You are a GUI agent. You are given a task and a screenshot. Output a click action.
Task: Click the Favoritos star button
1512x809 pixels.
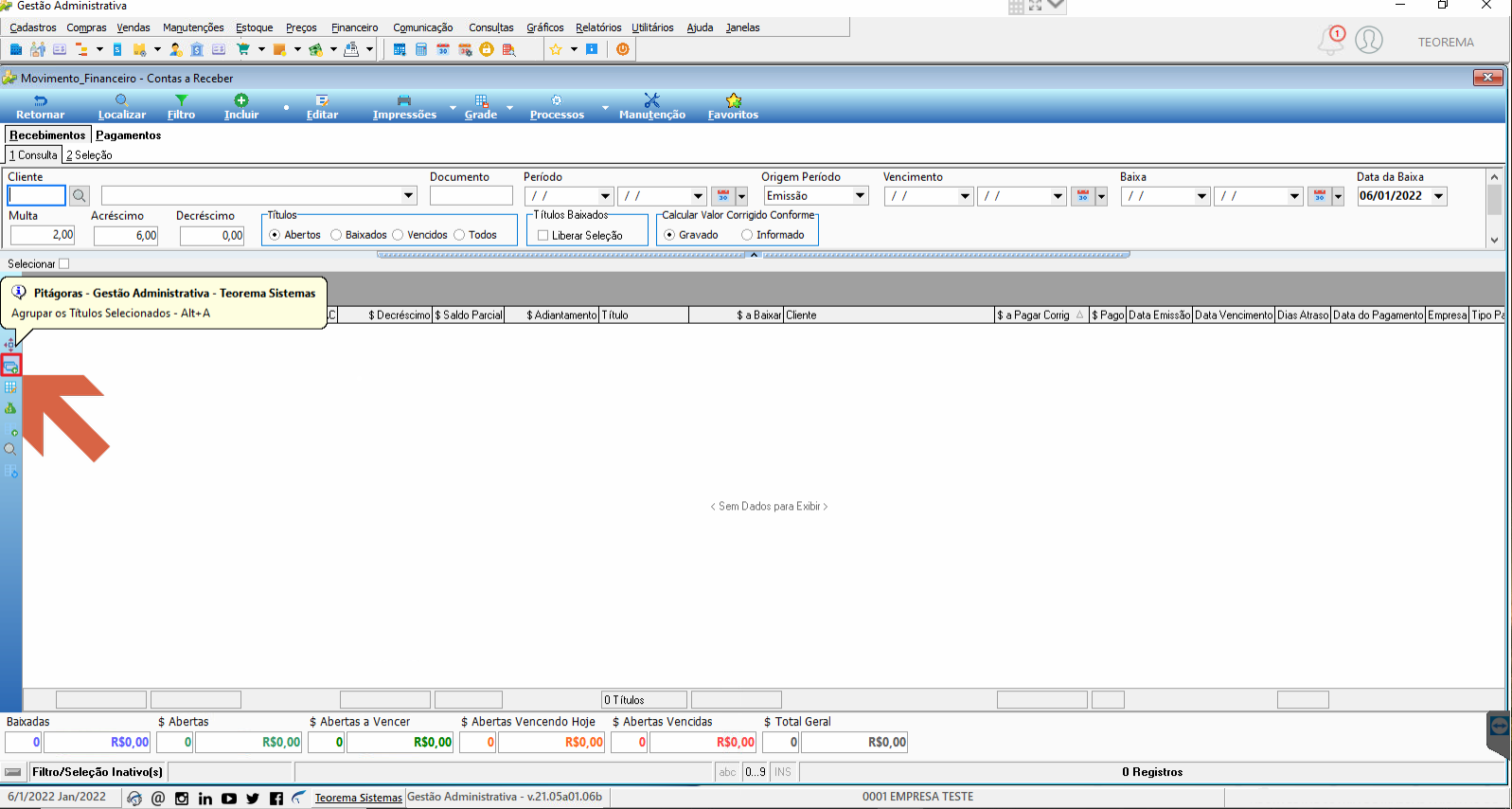tap(733, 107)
